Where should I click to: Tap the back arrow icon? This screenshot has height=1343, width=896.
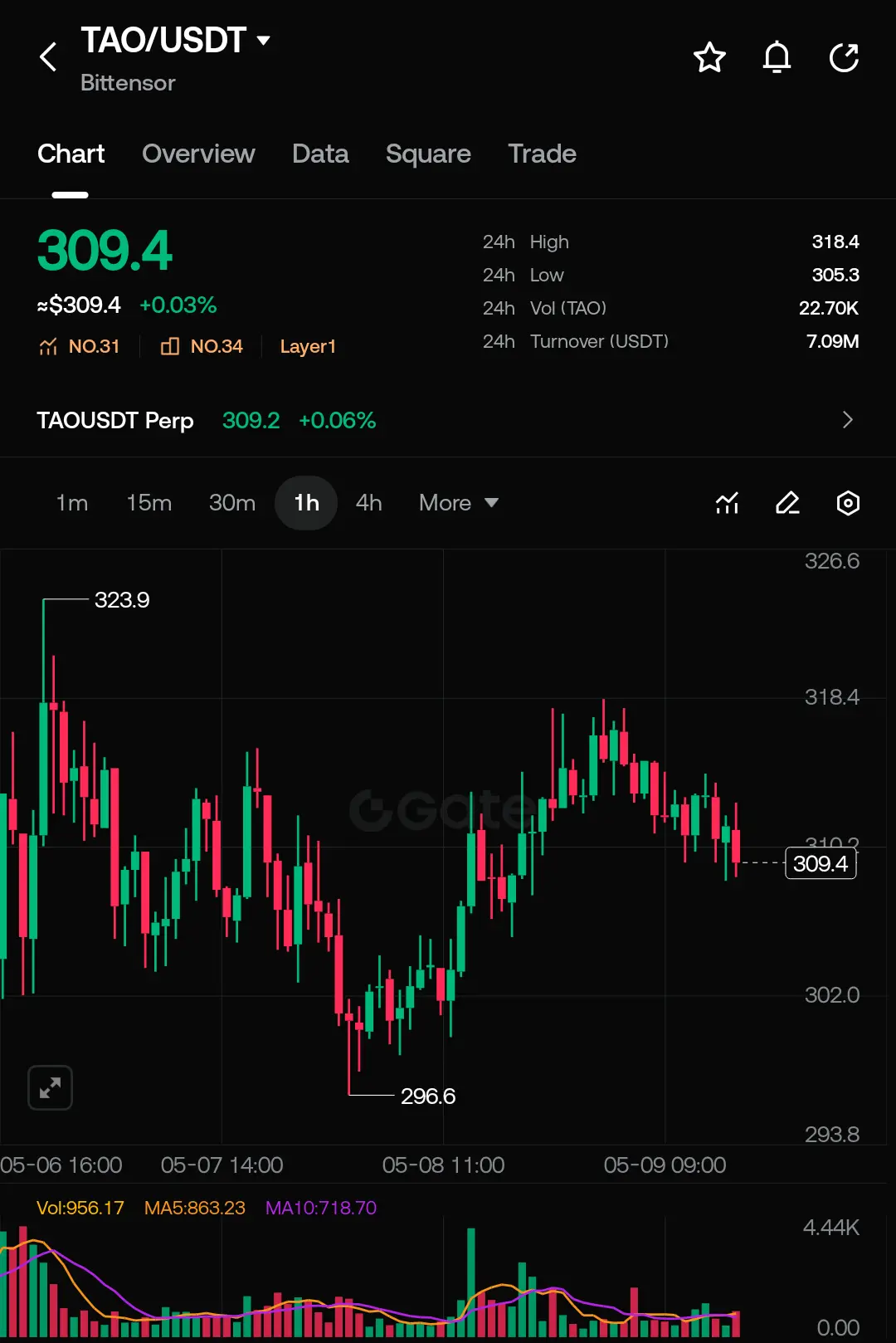49,57
